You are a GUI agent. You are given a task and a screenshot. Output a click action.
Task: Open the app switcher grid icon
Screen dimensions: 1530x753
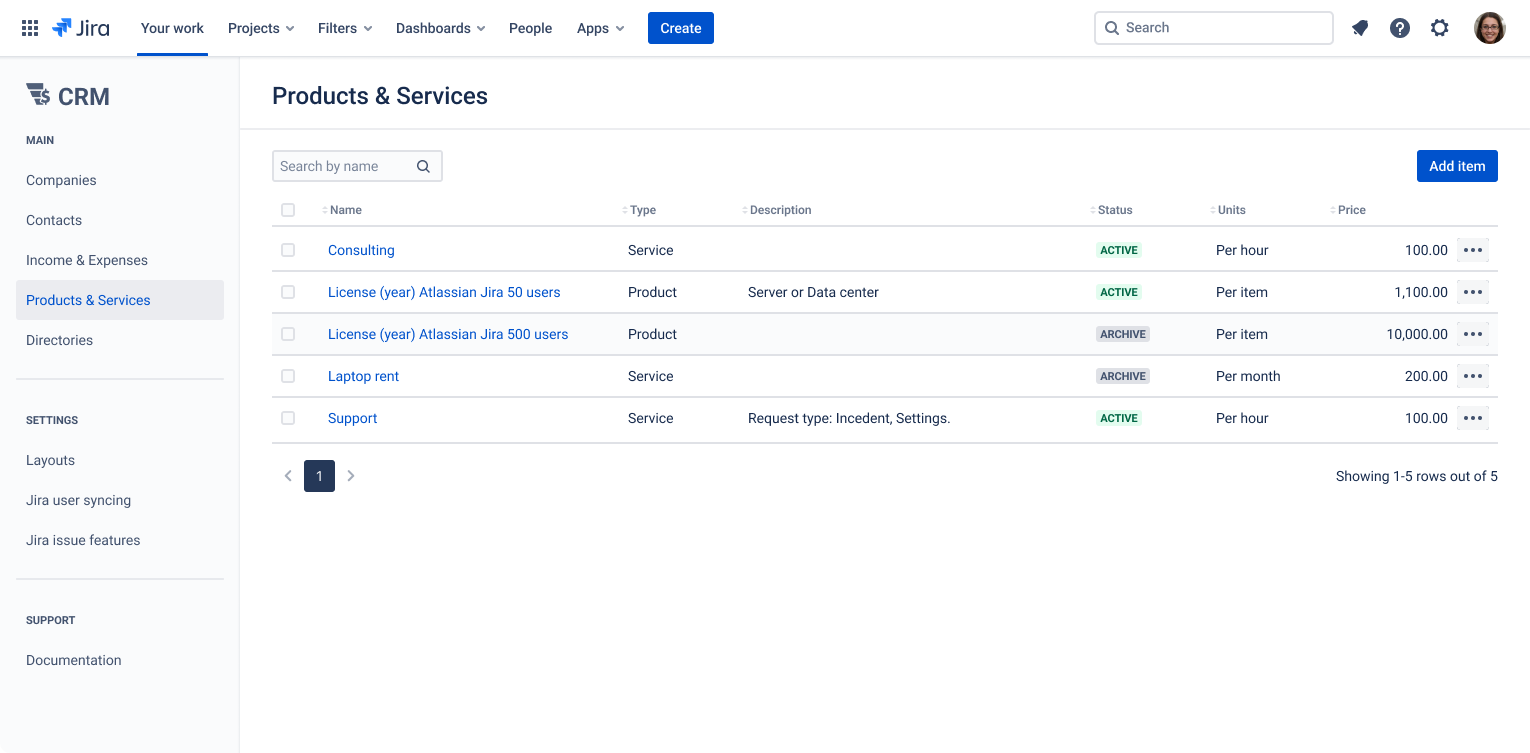[x=30, y=28]
